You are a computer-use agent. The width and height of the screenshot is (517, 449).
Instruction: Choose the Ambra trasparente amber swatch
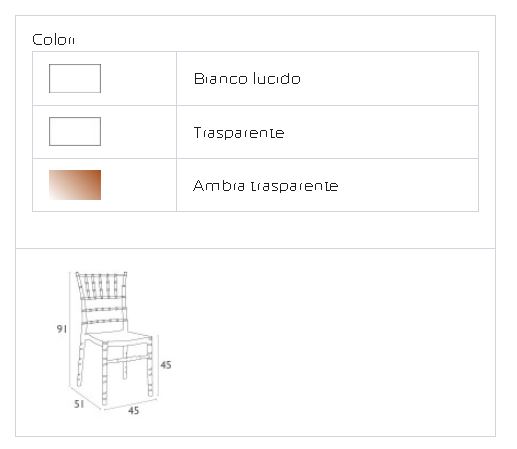pos(75,185)
